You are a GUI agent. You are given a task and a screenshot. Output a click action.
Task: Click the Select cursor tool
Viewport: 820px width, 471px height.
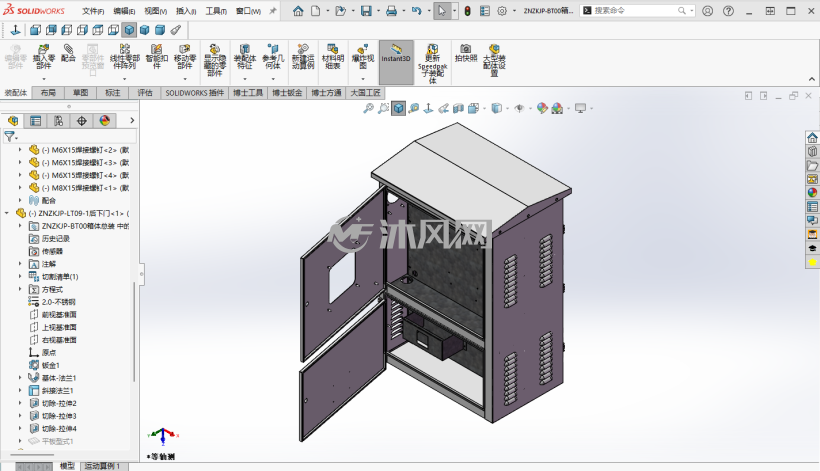442,10
